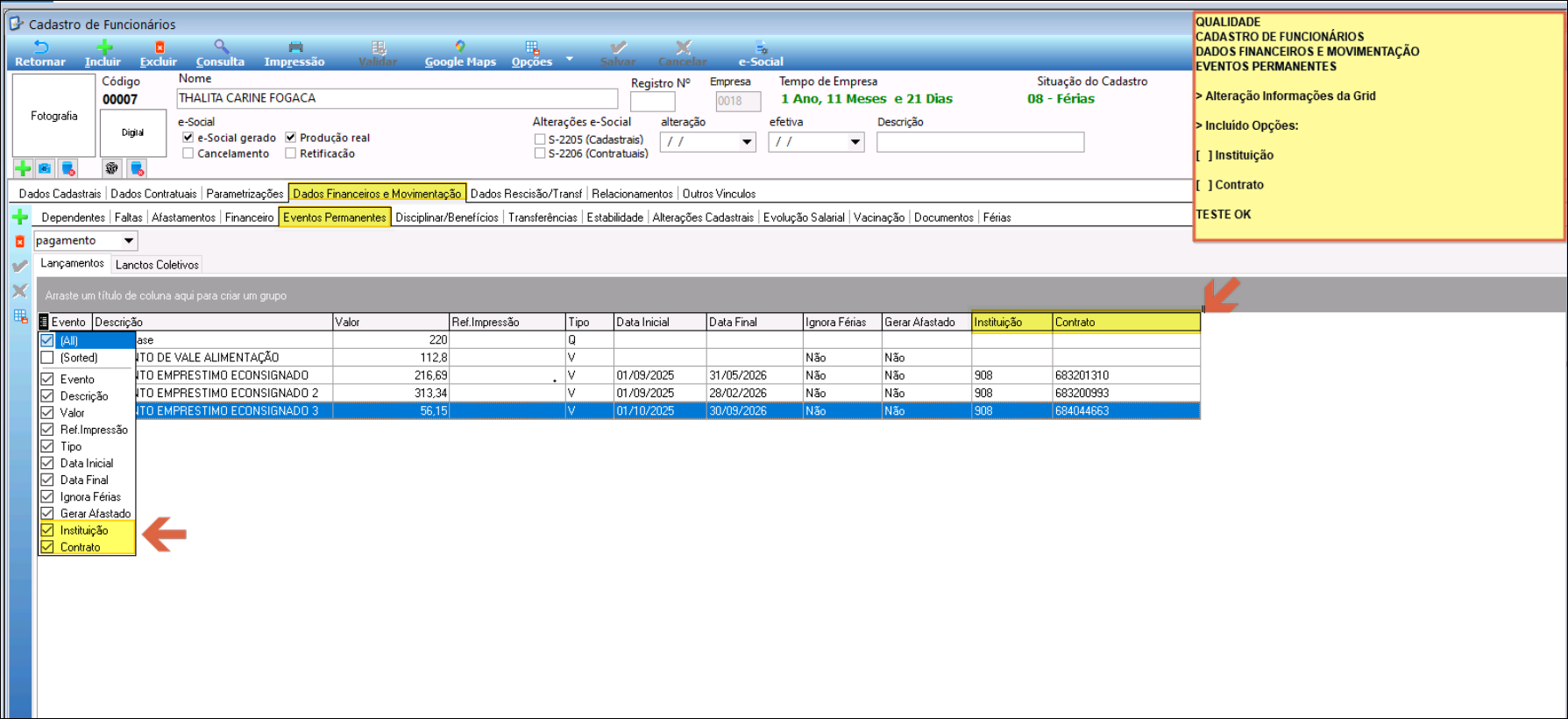1568x719 pixels.
Task: Enable the Cancelamento checkbox
Action: (188, 153)
